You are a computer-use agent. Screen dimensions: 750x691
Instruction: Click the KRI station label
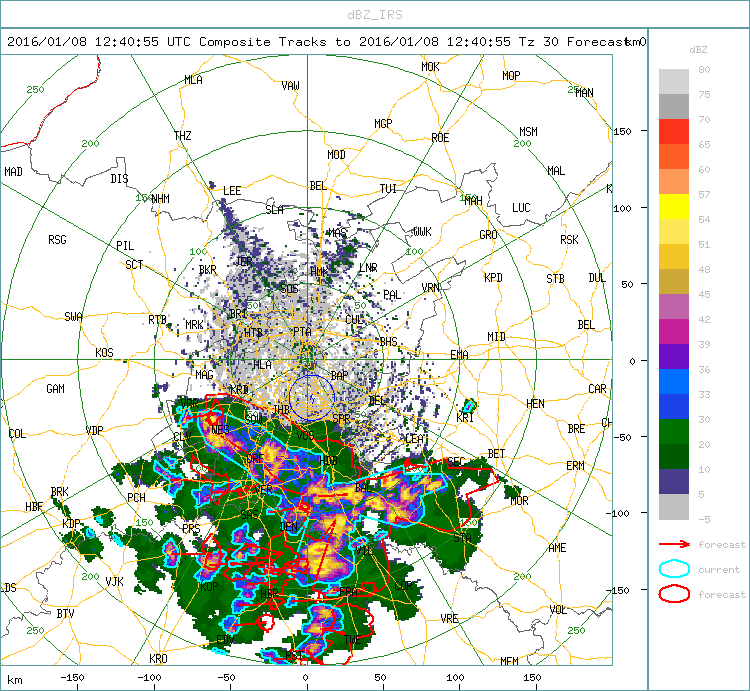coord(465,417)
